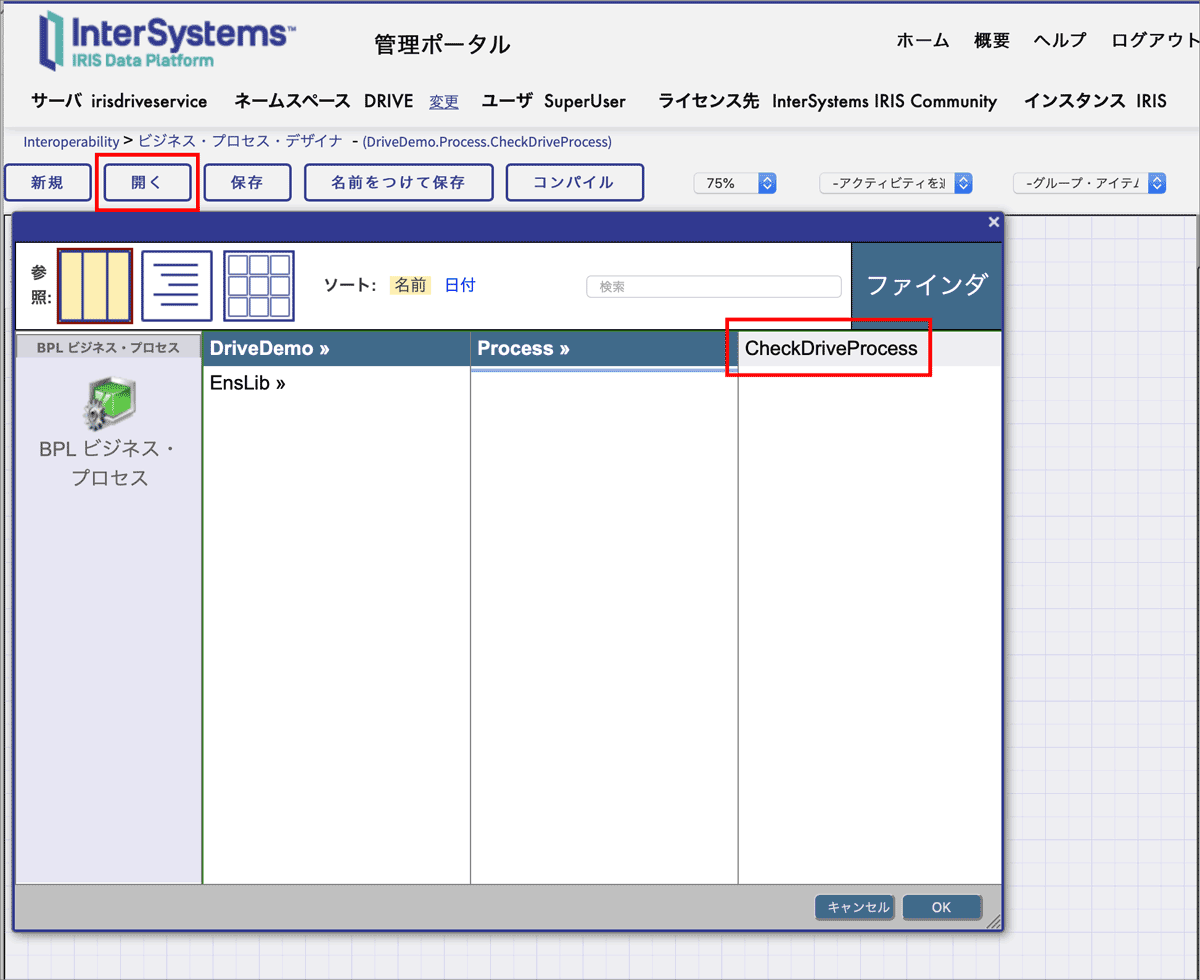Sort by 日付
1200x980 pixels.
coord(460,285)
